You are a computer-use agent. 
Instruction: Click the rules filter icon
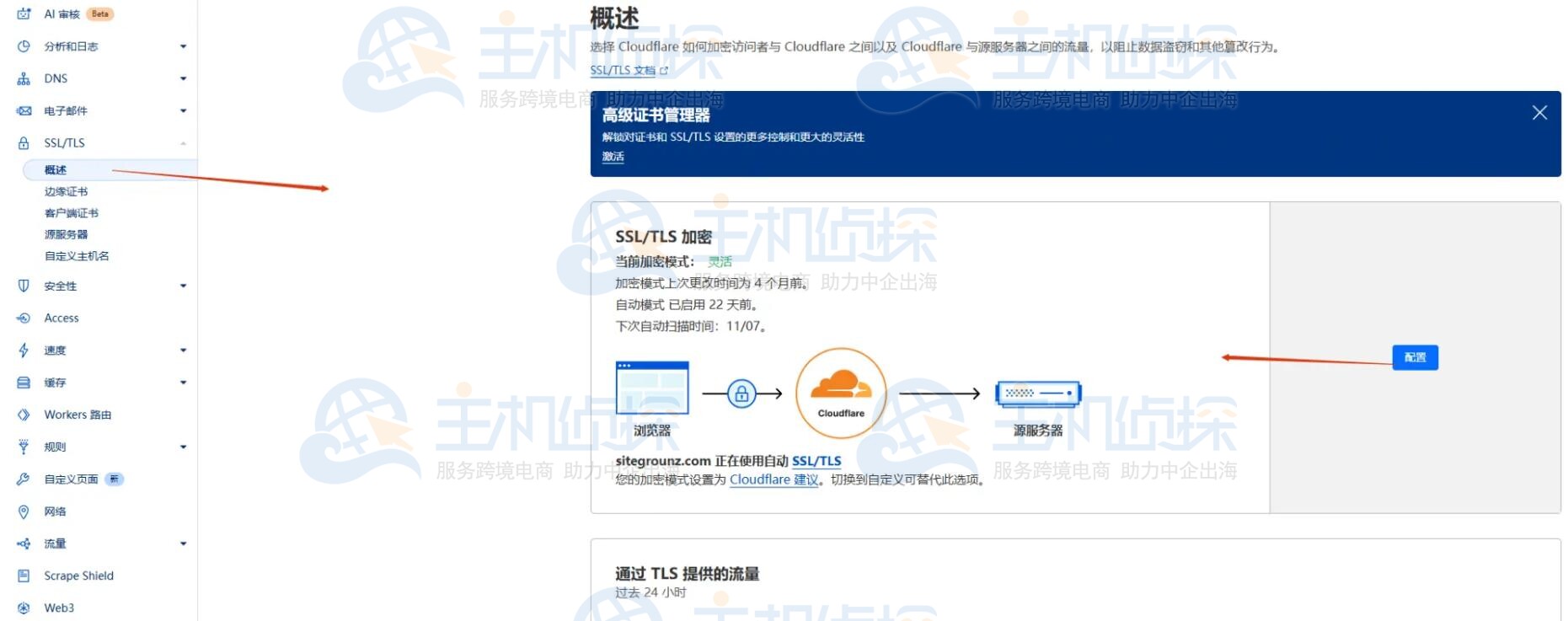click(x=24, y=447)
